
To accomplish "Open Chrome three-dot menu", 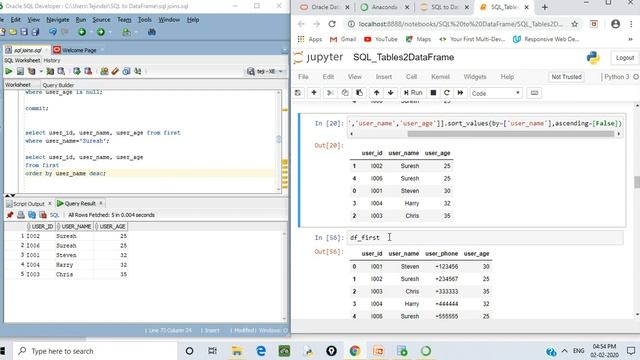I will (x=632, y=24).
